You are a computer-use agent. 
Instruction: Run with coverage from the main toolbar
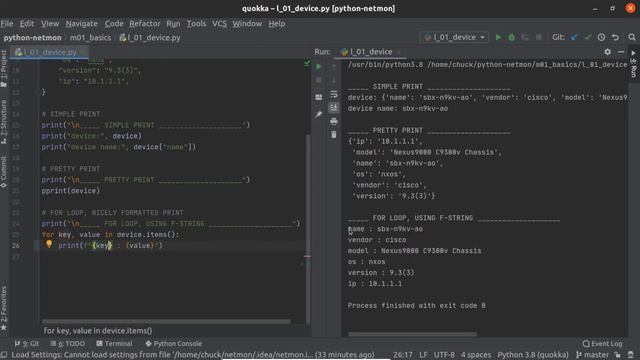coord(525,37)
